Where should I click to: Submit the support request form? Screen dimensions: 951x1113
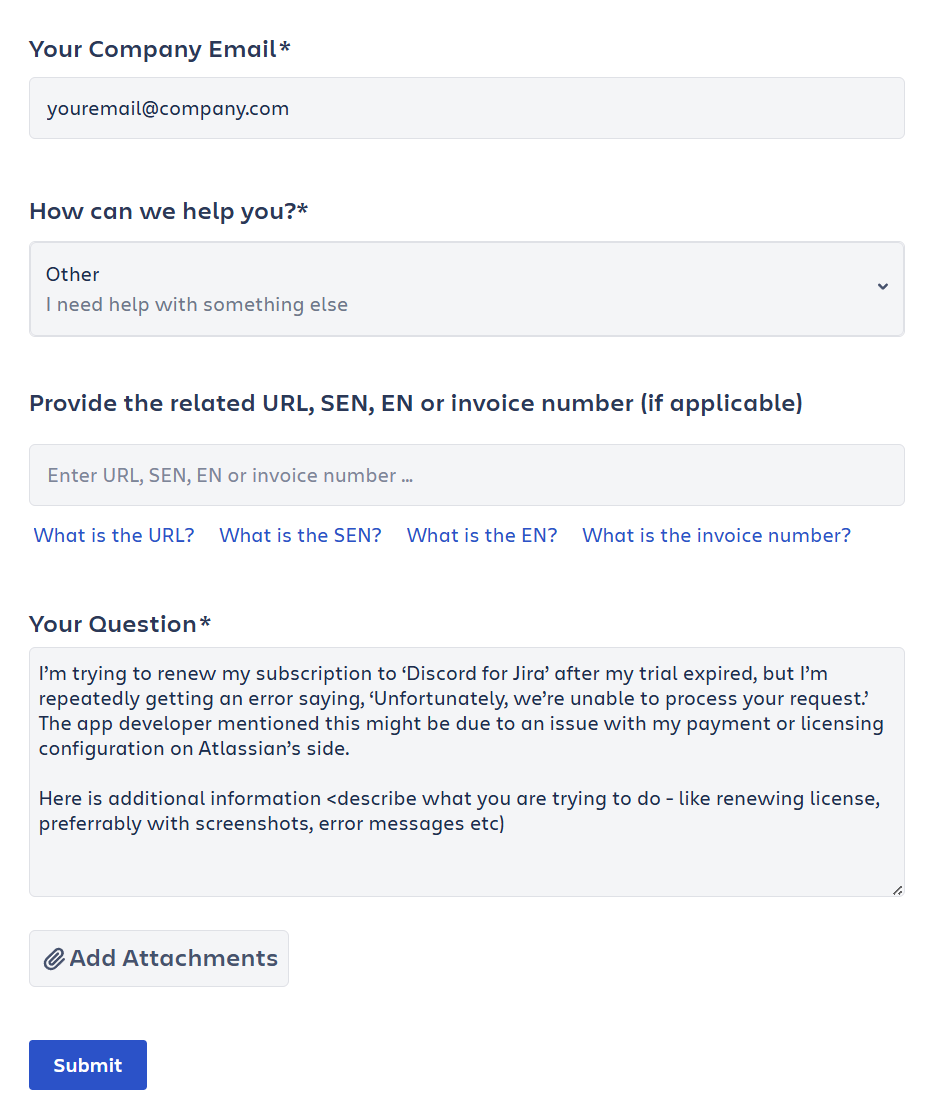(87, 1064)
